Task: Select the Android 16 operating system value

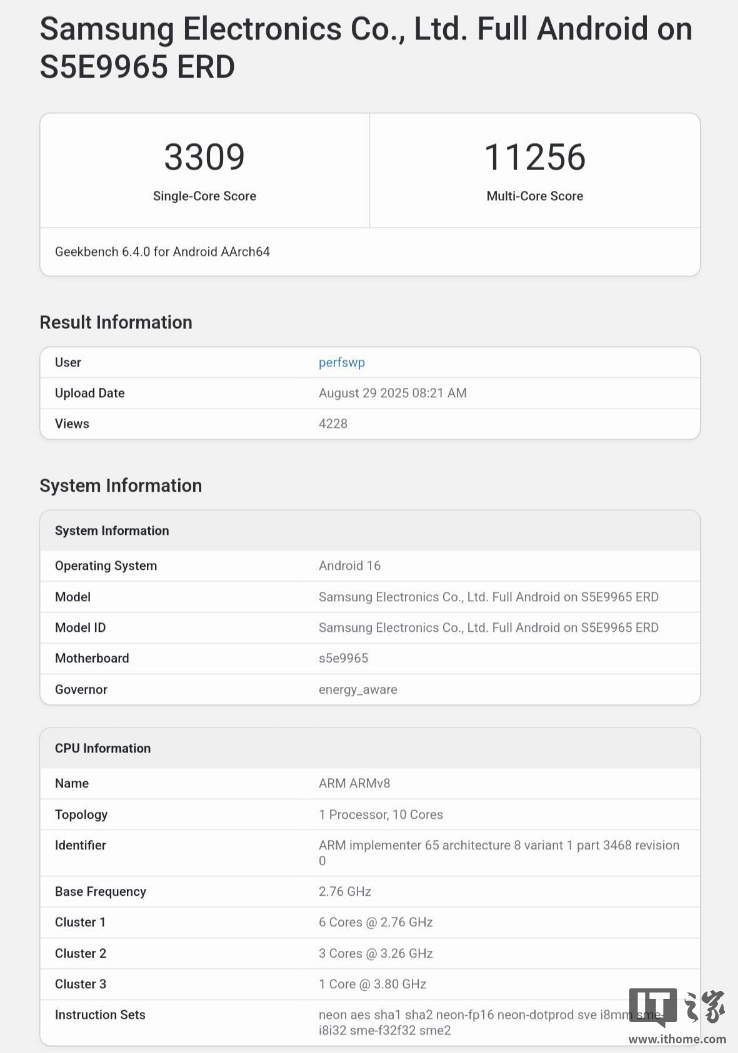Action: pos(349,566)
